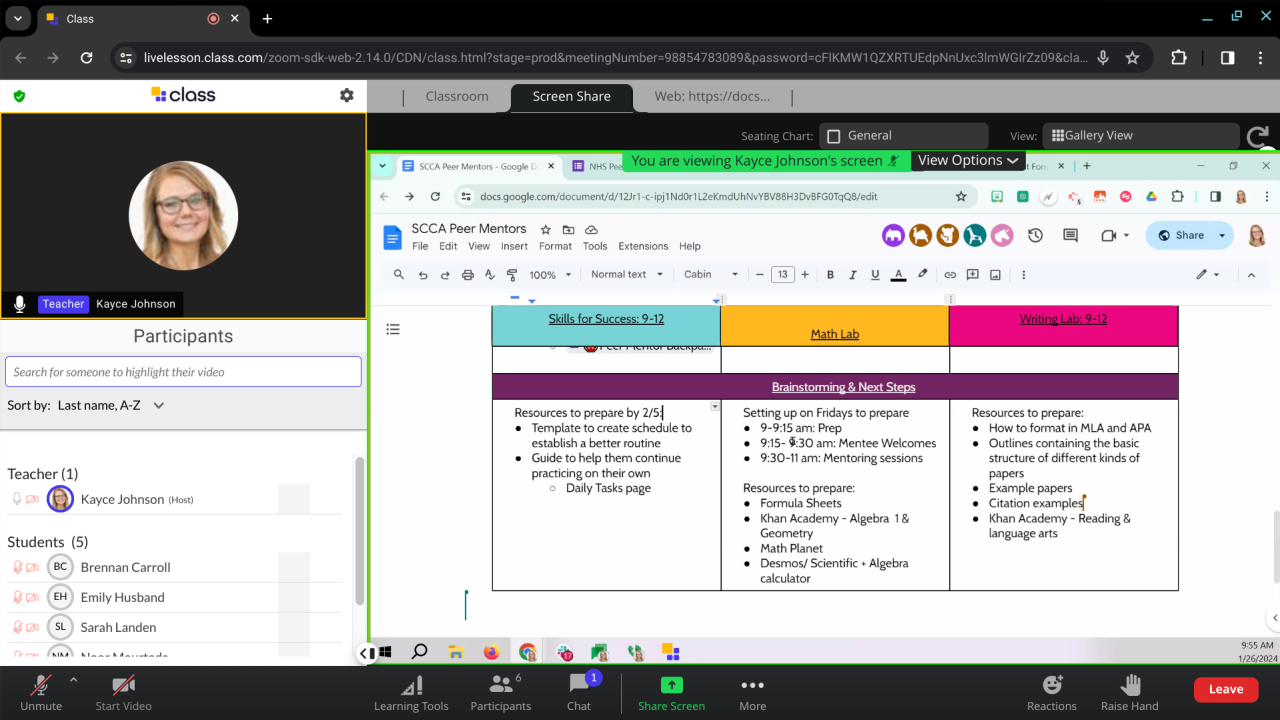Click the Chrome tab search dropdown arrow
Image resolution: width=1280 pixels, height=720 pixels.
point(18,19)
